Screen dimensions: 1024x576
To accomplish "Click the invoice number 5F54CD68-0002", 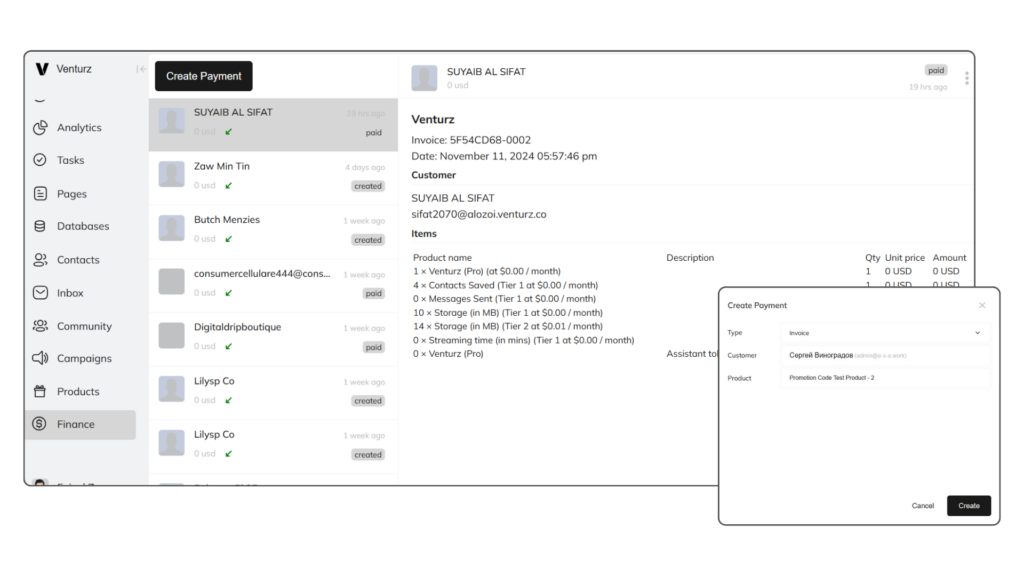I will click(490, 140).
